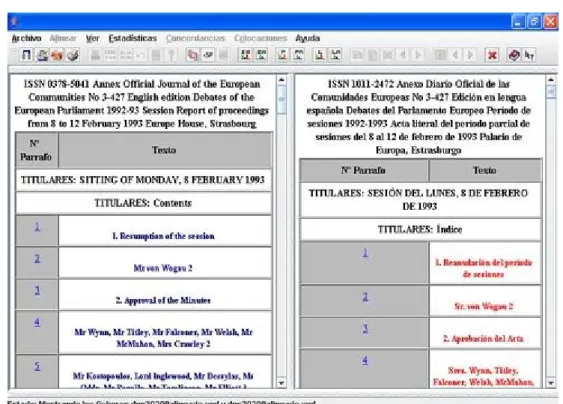This screenshot has height=404, width=563.
Task: Open paragraph link 5 in English pane
Action: coord(37,366)
